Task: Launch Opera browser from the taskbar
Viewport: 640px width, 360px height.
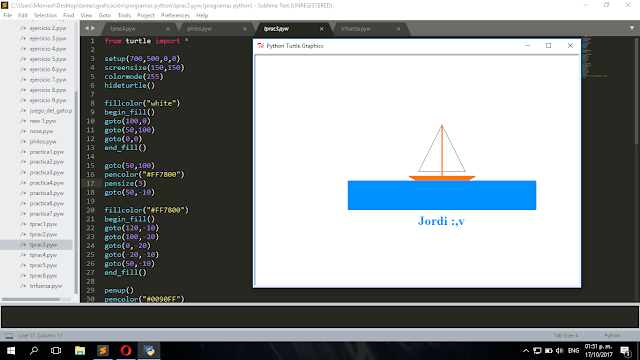Action: pos(126,351)
